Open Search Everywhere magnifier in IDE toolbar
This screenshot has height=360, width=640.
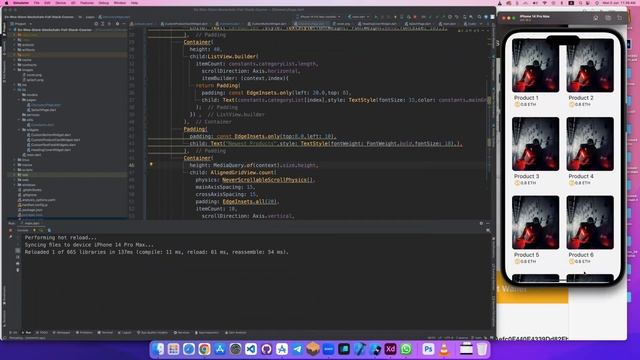click(x=479, y=17)
